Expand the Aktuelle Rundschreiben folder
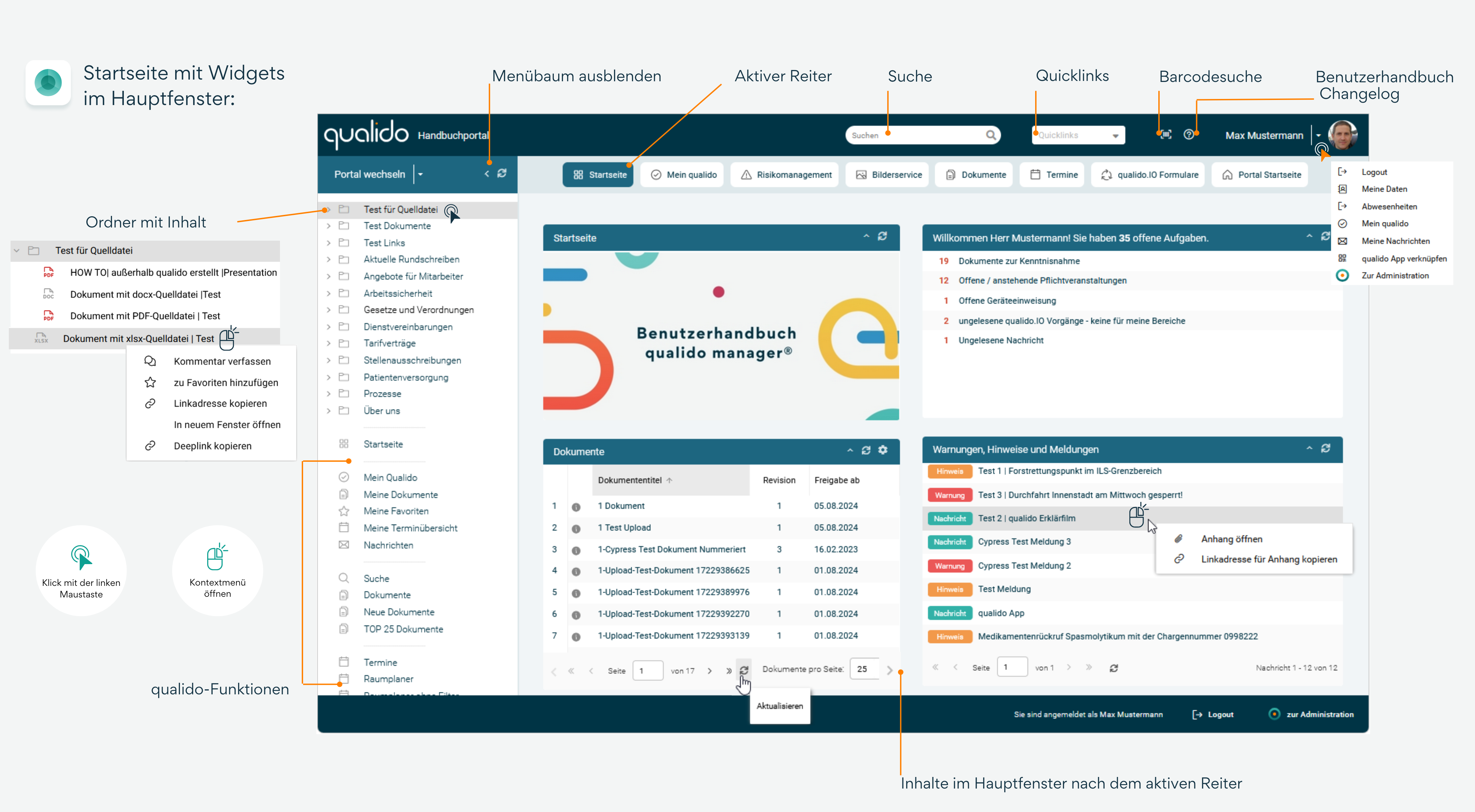This screenshot has width=1475, height=812. pos(328,259)
